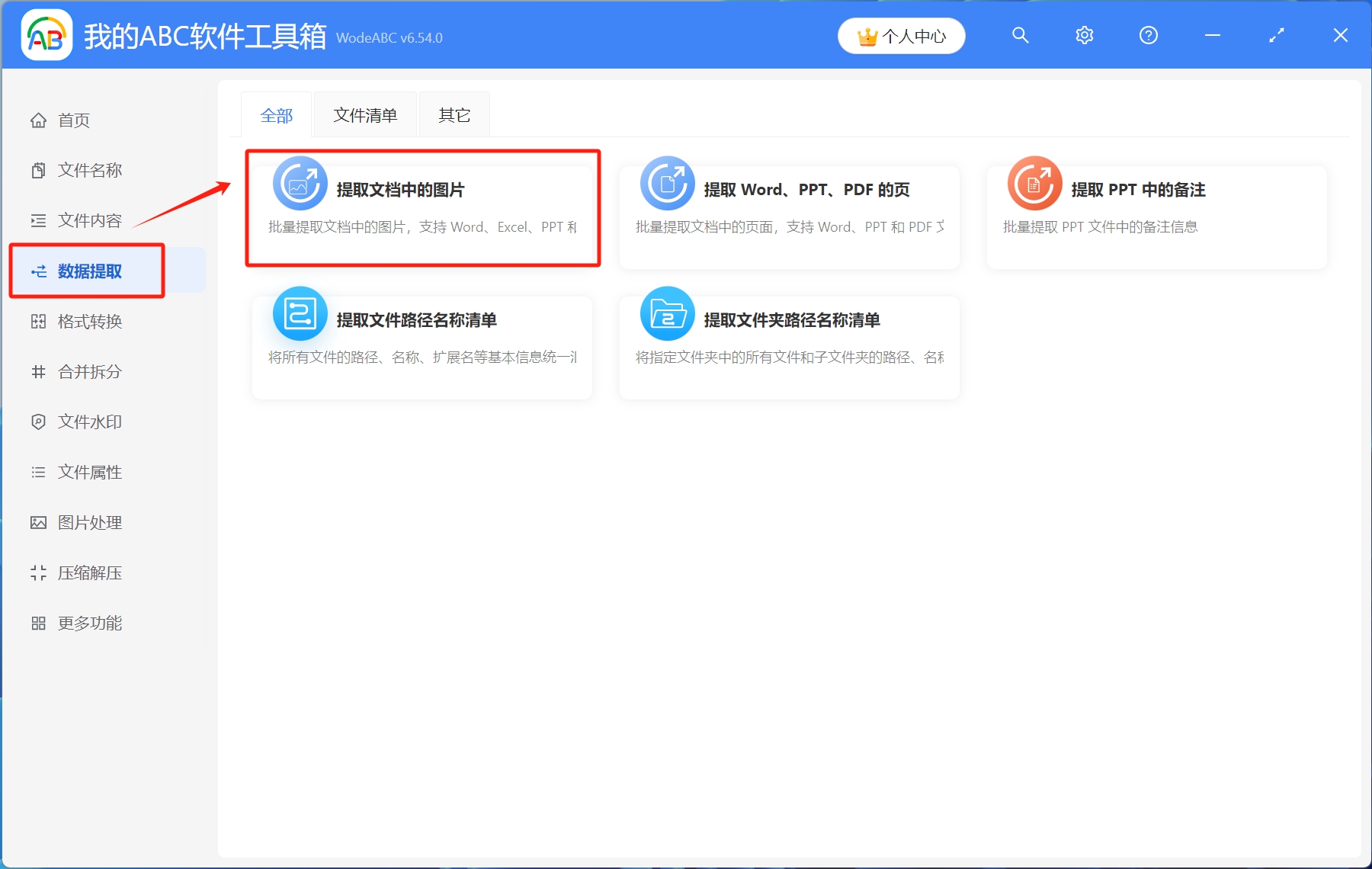Go to 首页 home page
Screen dimensions: 1372x869
click(72, 120)
